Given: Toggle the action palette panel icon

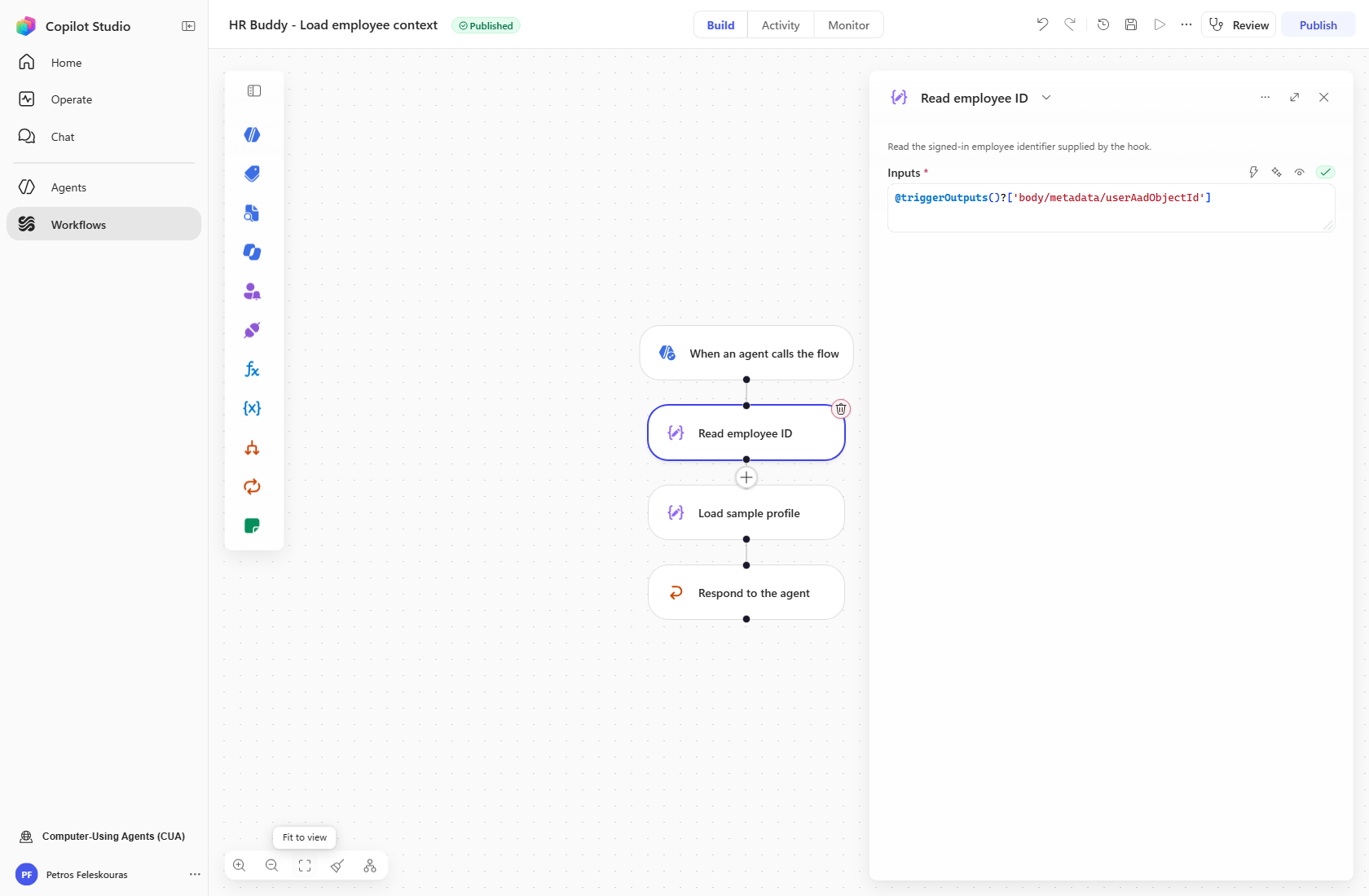Looking at the screenshot, I should [x=254, y=90].
